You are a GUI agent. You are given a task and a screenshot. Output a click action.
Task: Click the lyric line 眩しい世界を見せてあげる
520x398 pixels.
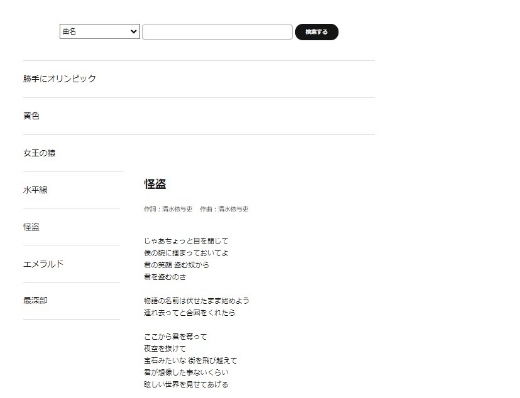pyautogui.click(x=186, y=384)
